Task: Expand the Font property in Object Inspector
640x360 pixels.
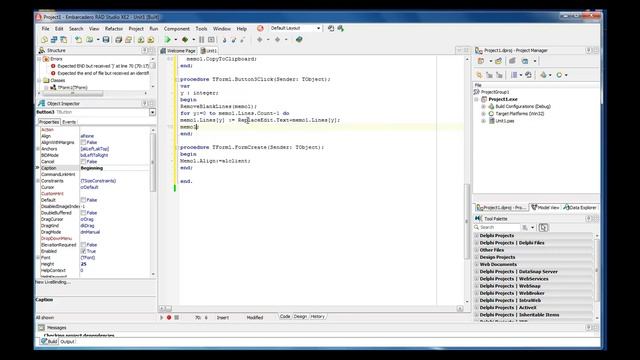Action: (x=38, y=258)
